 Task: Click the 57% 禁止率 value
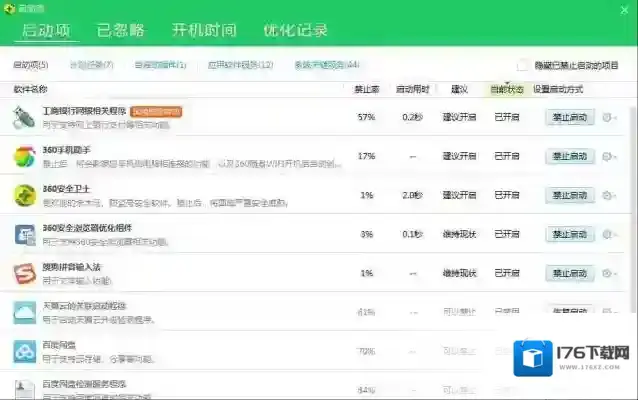click(366, 117)
